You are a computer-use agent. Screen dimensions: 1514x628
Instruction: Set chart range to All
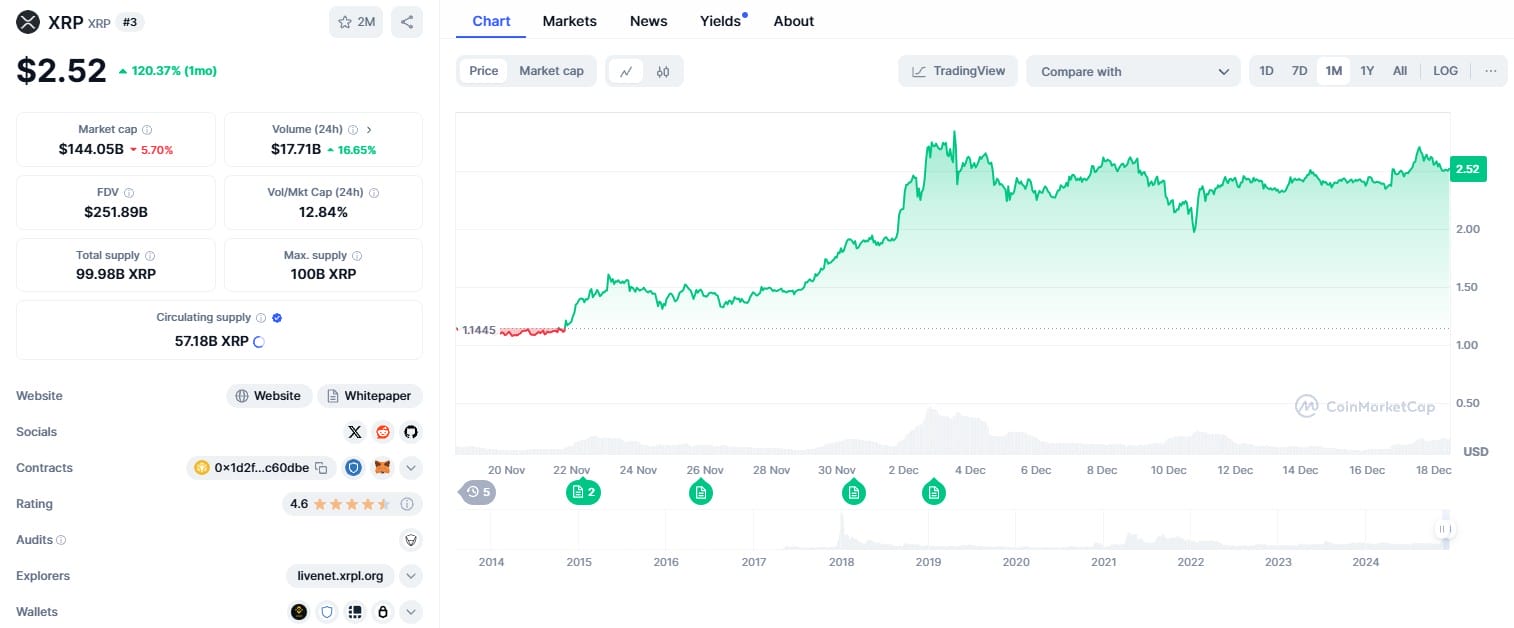1400,71
